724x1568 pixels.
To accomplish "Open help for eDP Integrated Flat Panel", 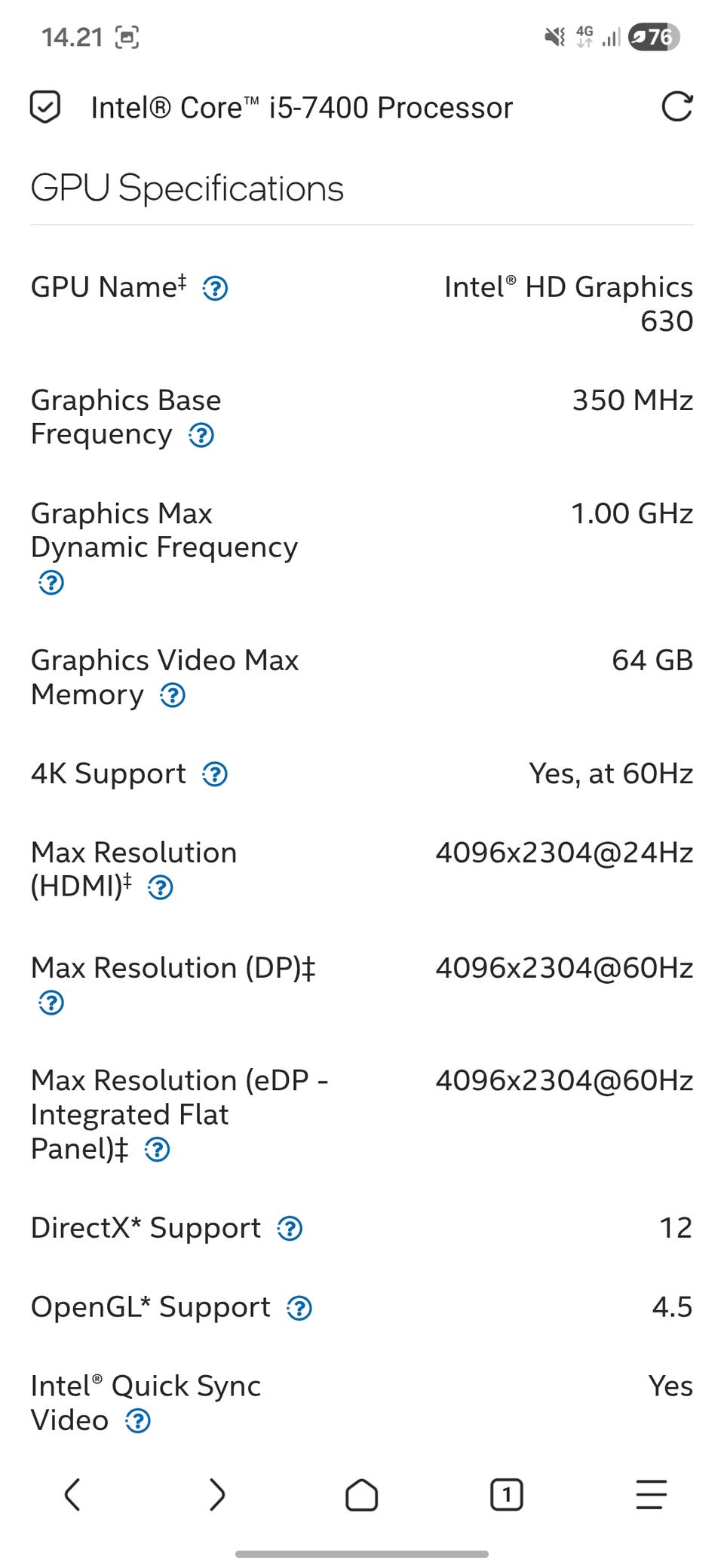I will pyautogui.click(x=158, y=1150).
